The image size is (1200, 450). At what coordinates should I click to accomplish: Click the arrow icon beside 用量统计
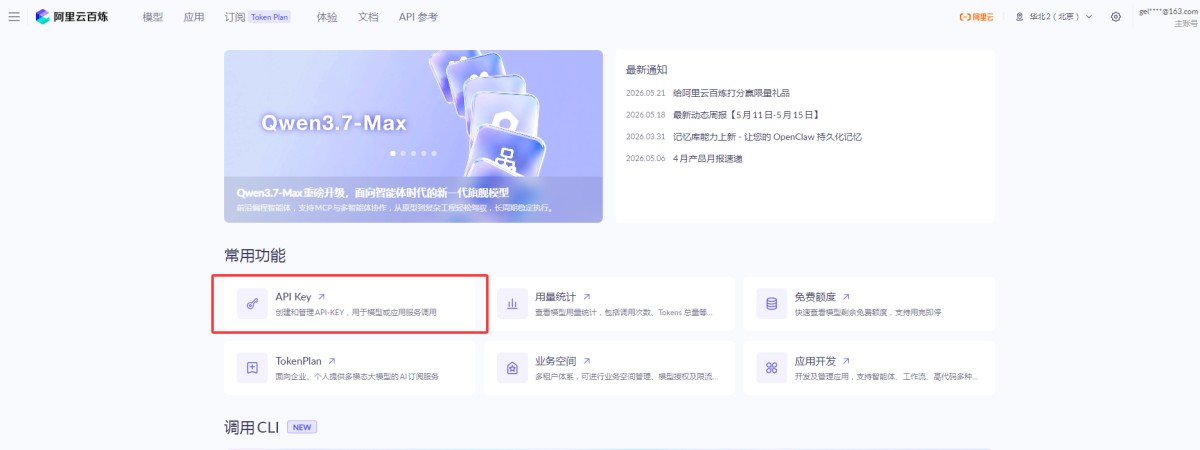(x=587, y=297)
